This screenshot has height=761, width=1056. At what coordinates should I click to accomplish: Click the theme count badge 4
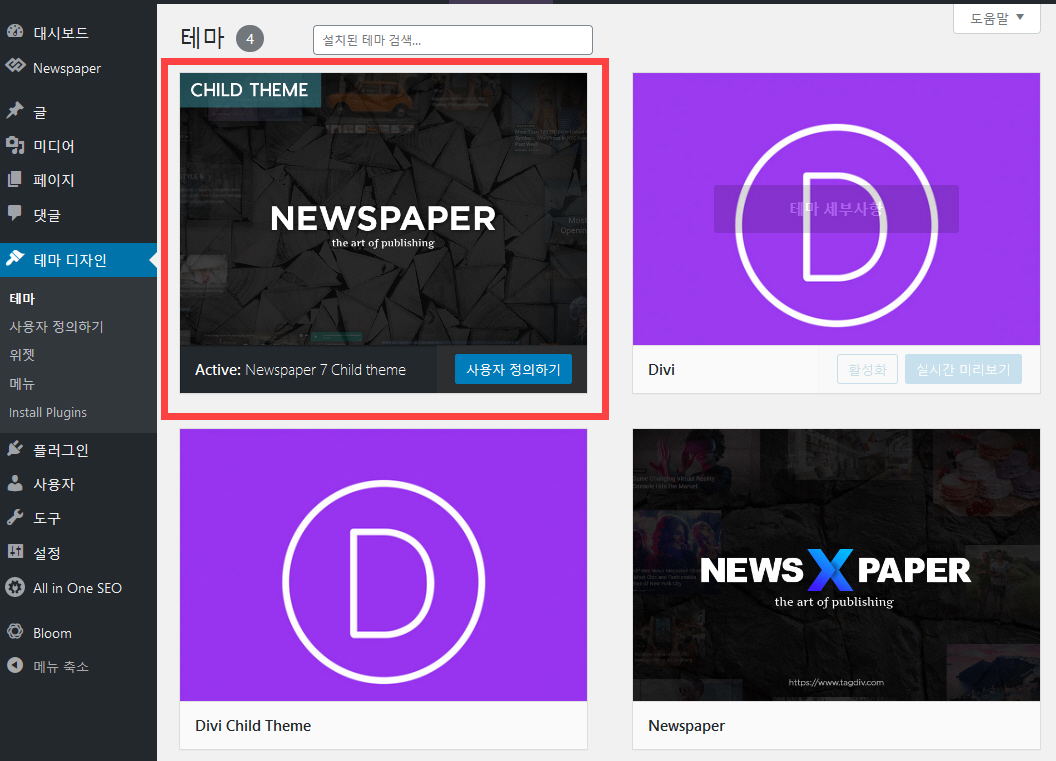click(250, 39)
